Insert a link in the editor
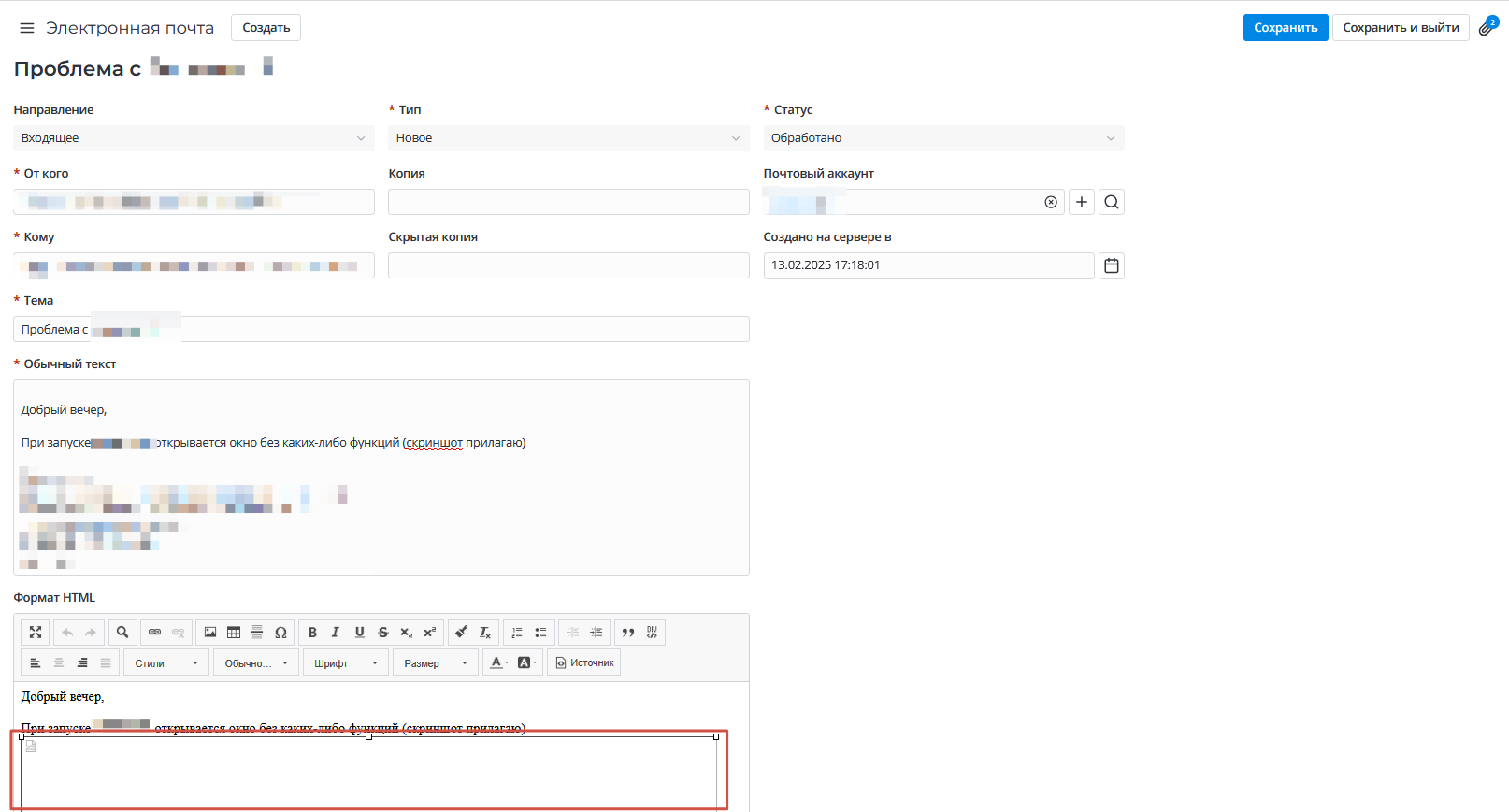Screen dimensions: 1509x812 click(155, 633)
